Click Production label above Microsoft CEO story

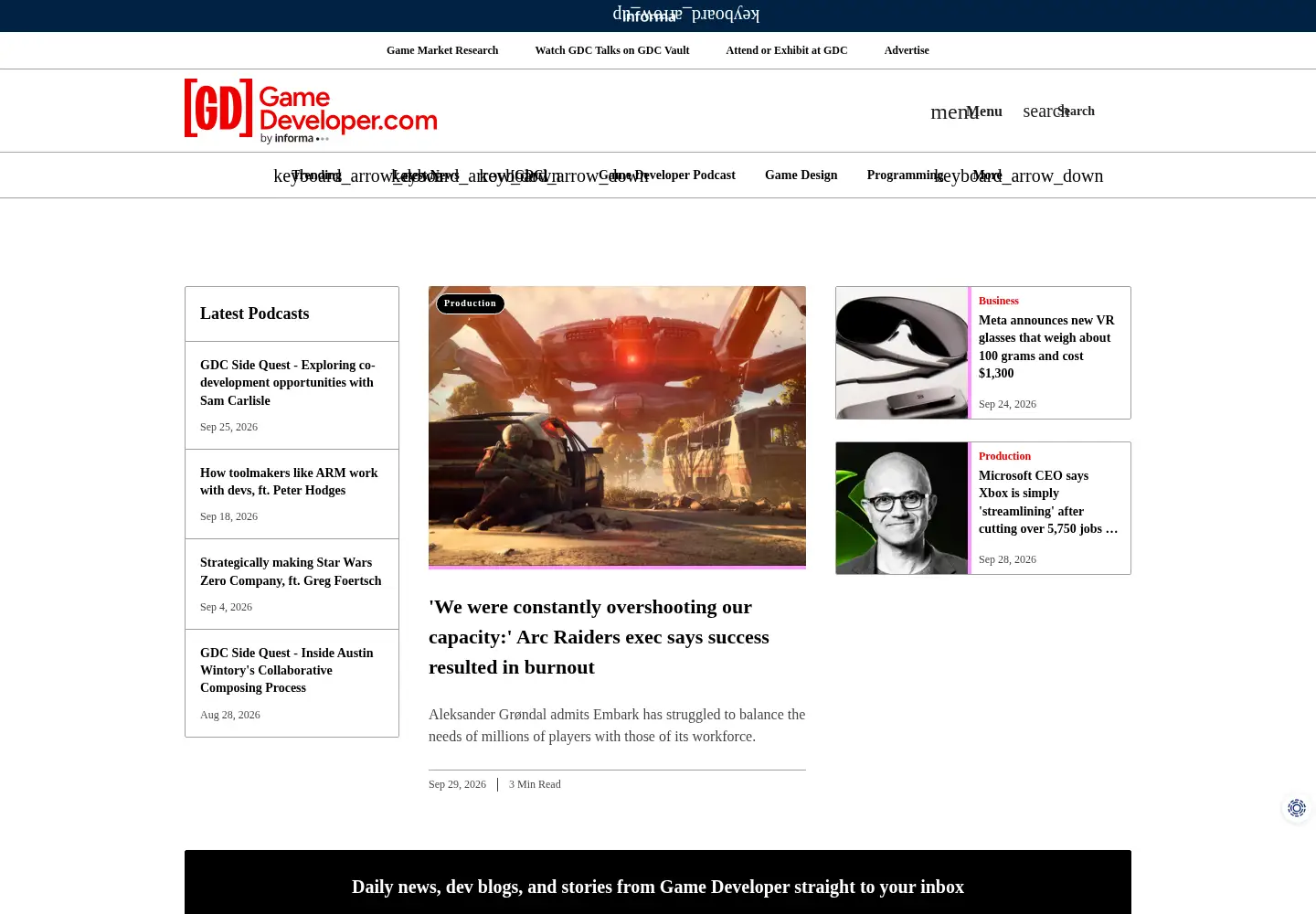pyautogui.click(x=1004, y=456)
